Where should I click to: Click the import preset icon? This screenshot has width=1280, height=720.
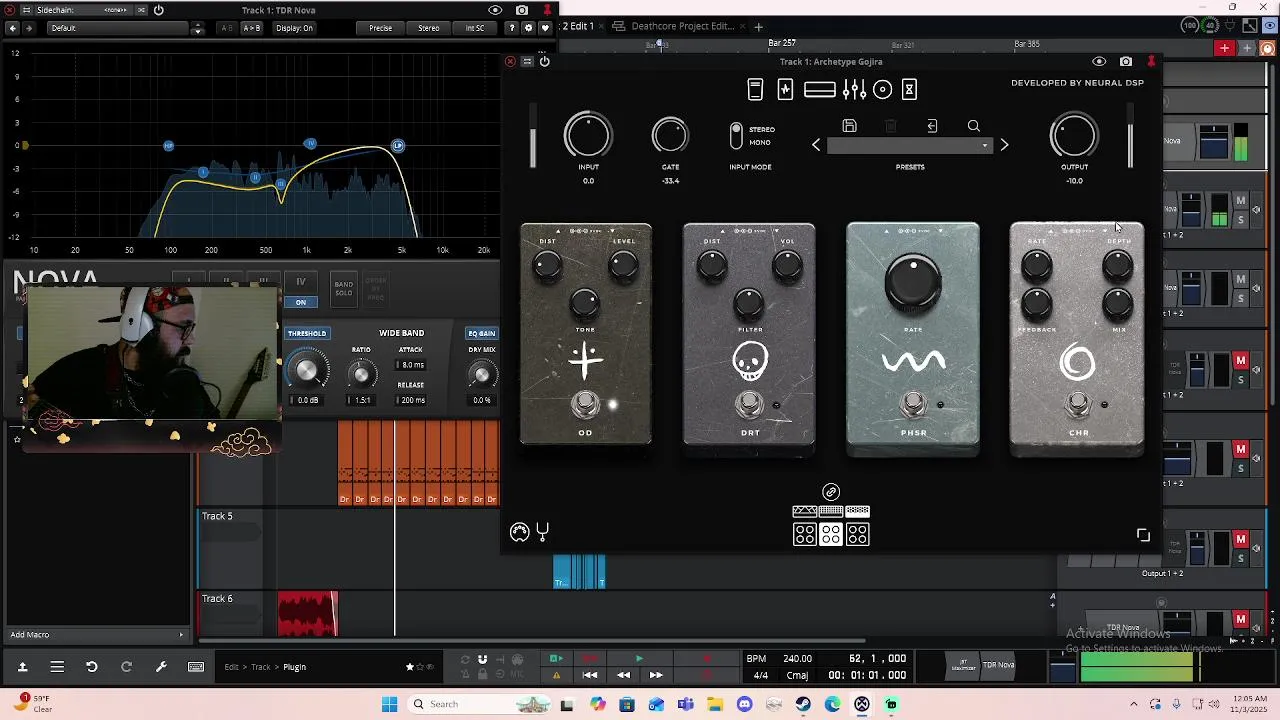coord(932,126)
